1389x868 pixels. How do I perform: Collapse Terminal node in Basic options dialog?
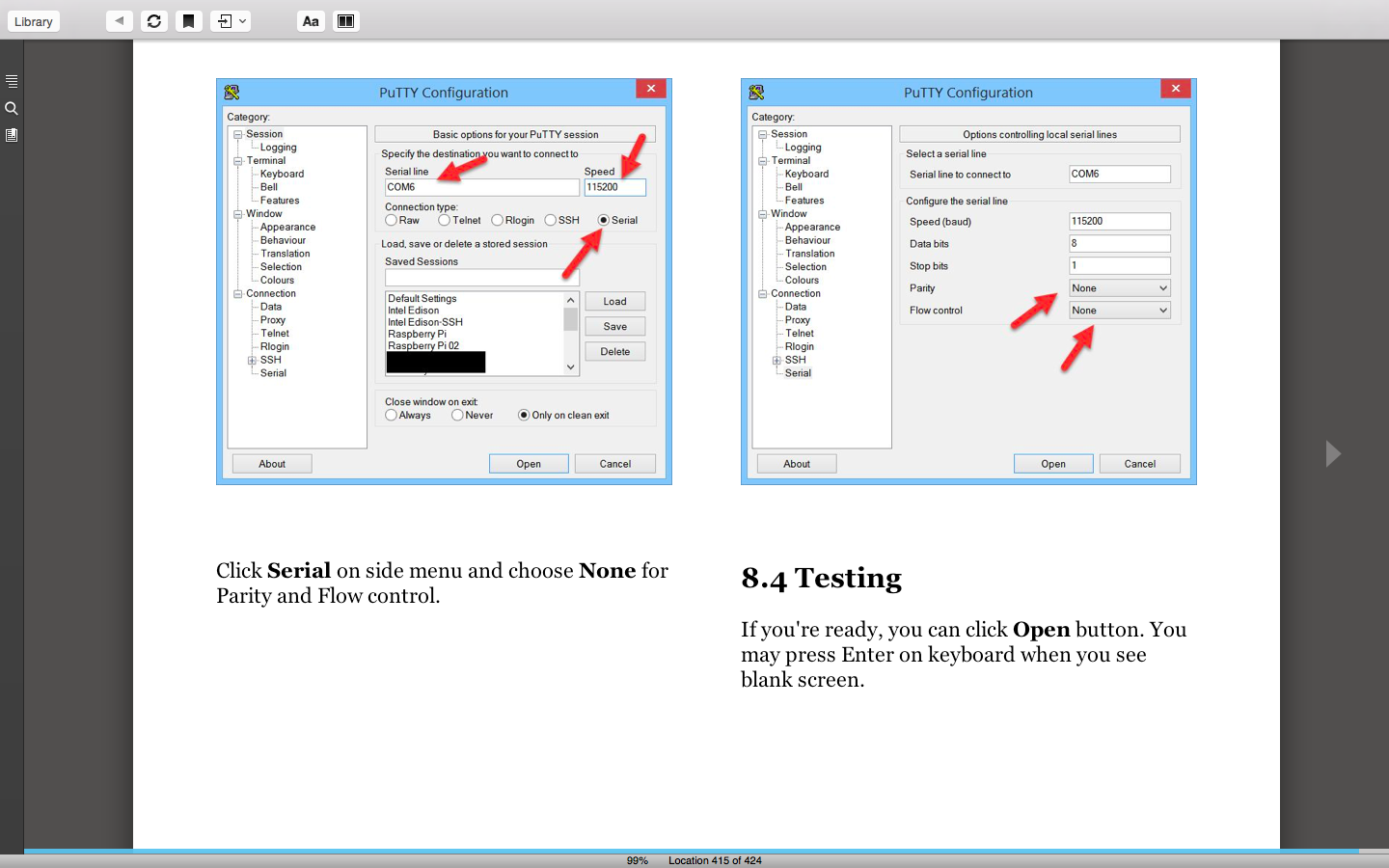pos(237,161)
